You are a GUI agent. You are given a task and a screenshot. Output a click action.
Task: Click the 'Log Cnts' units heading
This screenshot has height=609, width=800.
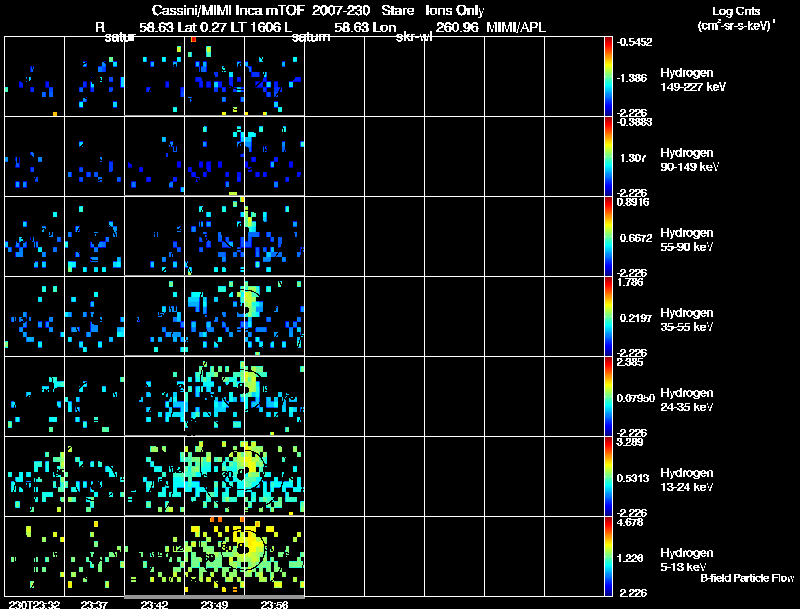tap(736, 11)
